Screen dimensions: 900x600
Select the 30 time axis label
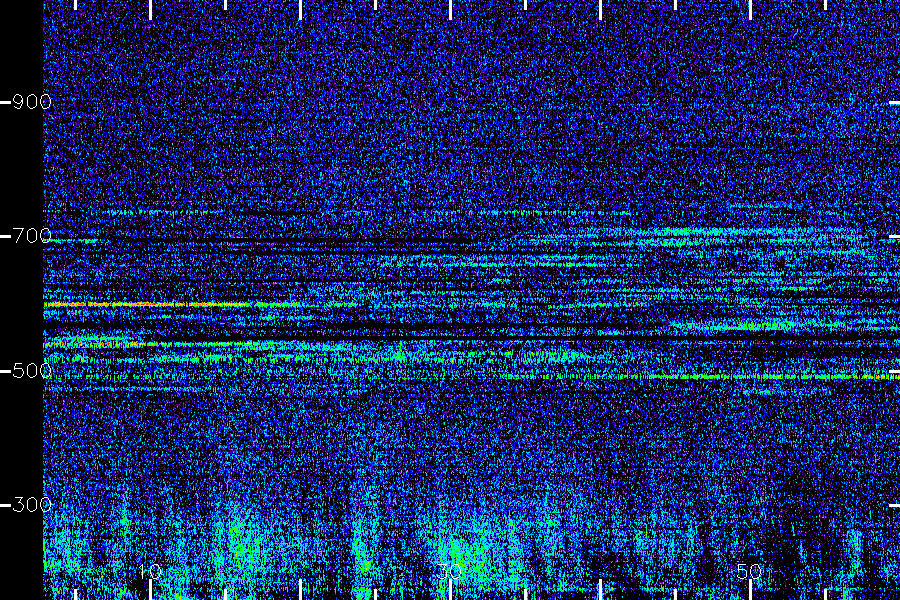(x=449, y=571)
